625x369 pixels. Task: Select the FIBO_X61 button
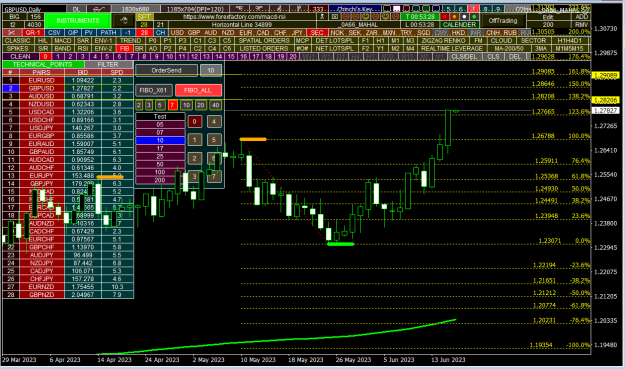(x=153, y=90)
